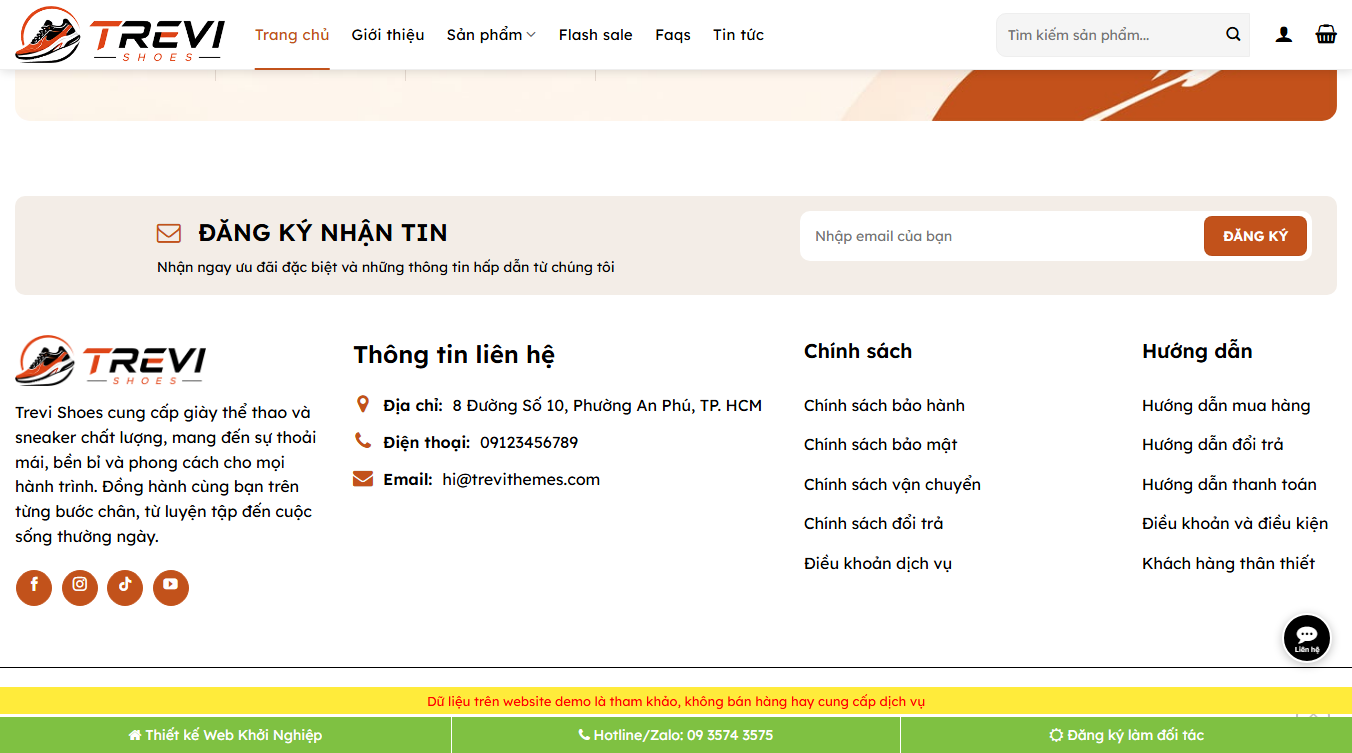Click the Hotline/Zalo 09 3574 3575 button
The image size is (1352, 753).
tap(676, 735)
